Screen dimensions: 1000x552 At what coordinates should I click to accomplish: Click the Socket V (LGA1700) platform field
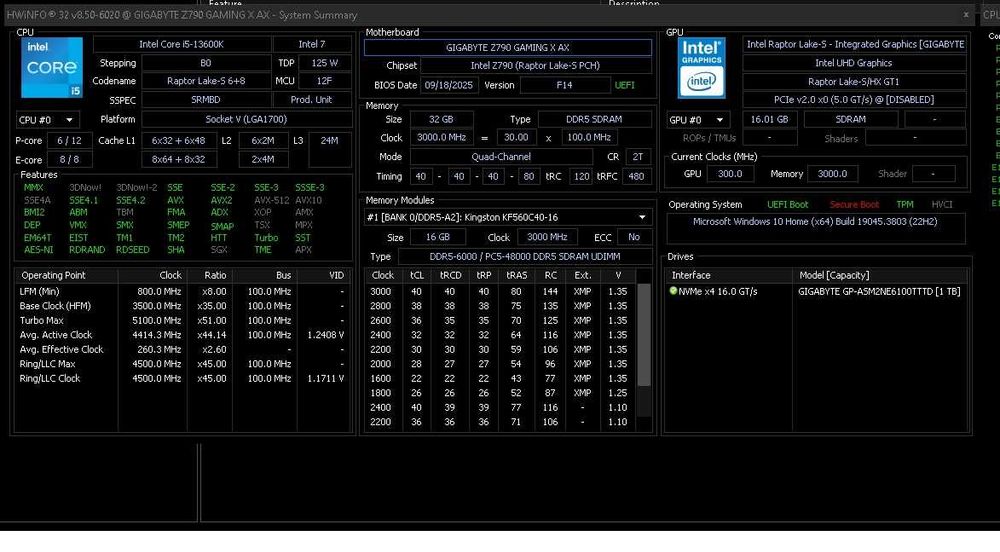[246, 119]
